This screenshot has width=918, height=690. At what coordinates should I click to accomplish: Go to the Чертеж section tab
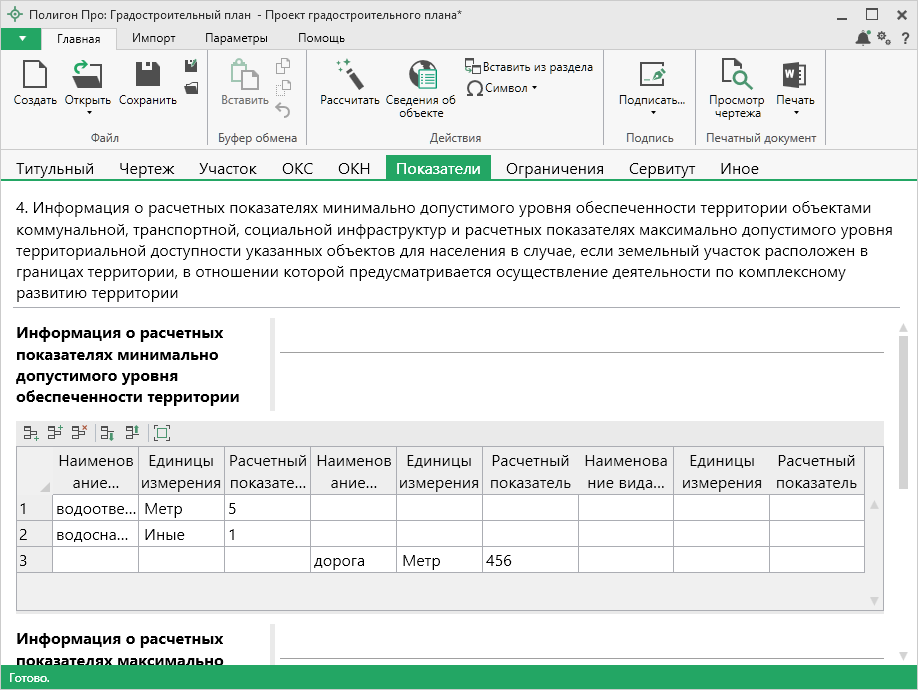point(146,168)
